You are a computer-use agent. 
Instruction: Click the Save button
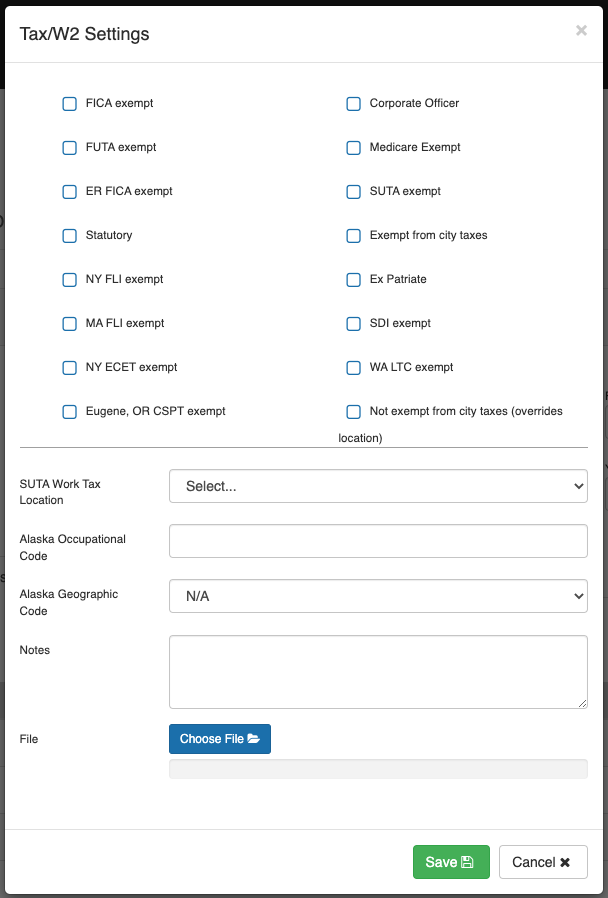tap(451, 862)
